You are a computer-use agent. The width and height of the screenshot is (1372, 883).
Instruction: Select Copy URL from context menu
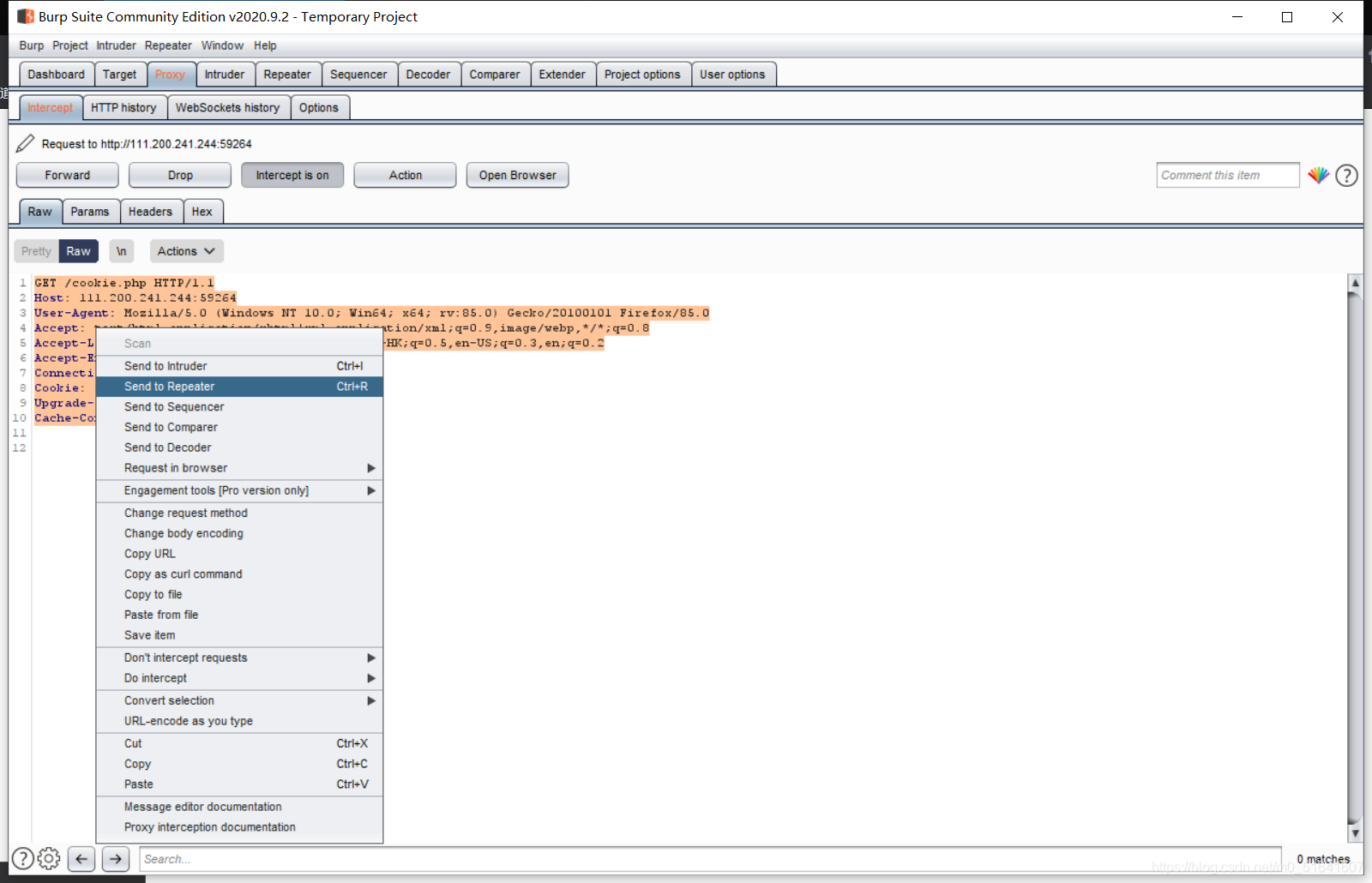coord(239,554)
